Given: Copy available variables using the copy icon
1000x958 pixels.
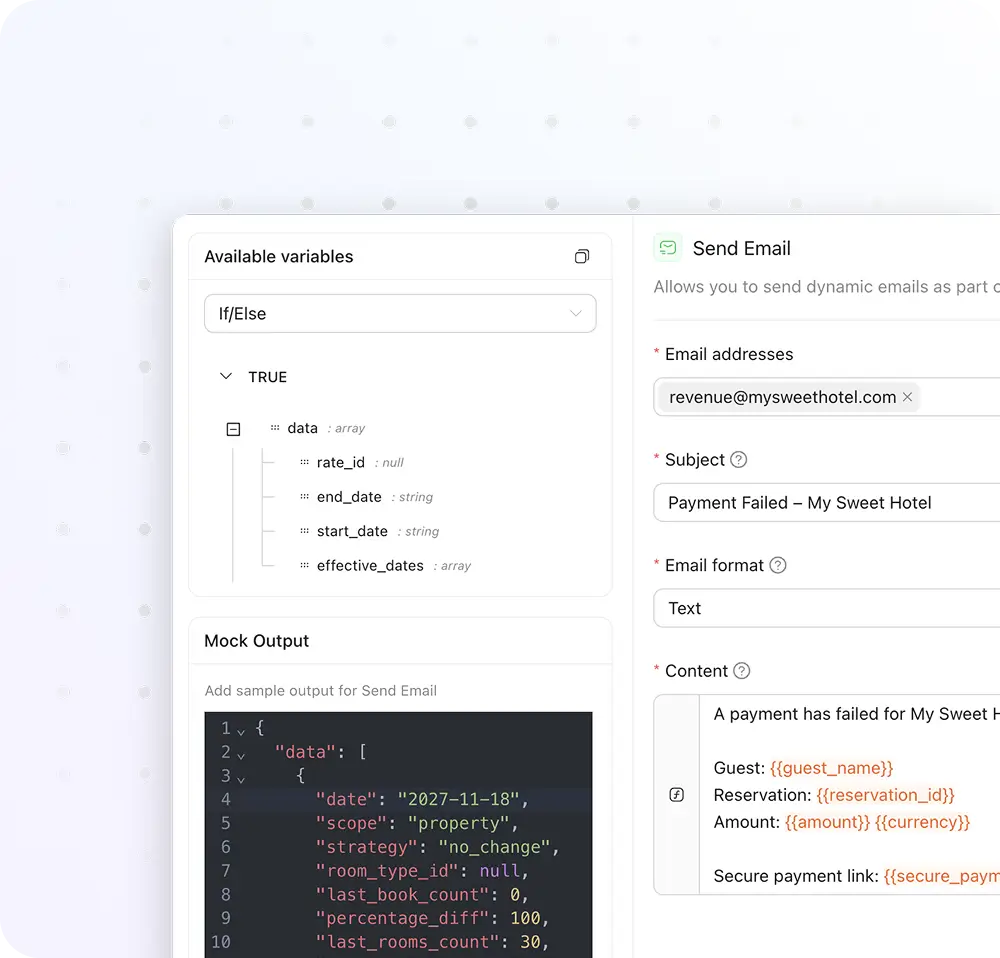Looking at the screenshot, I should click(x=582, y=256).
